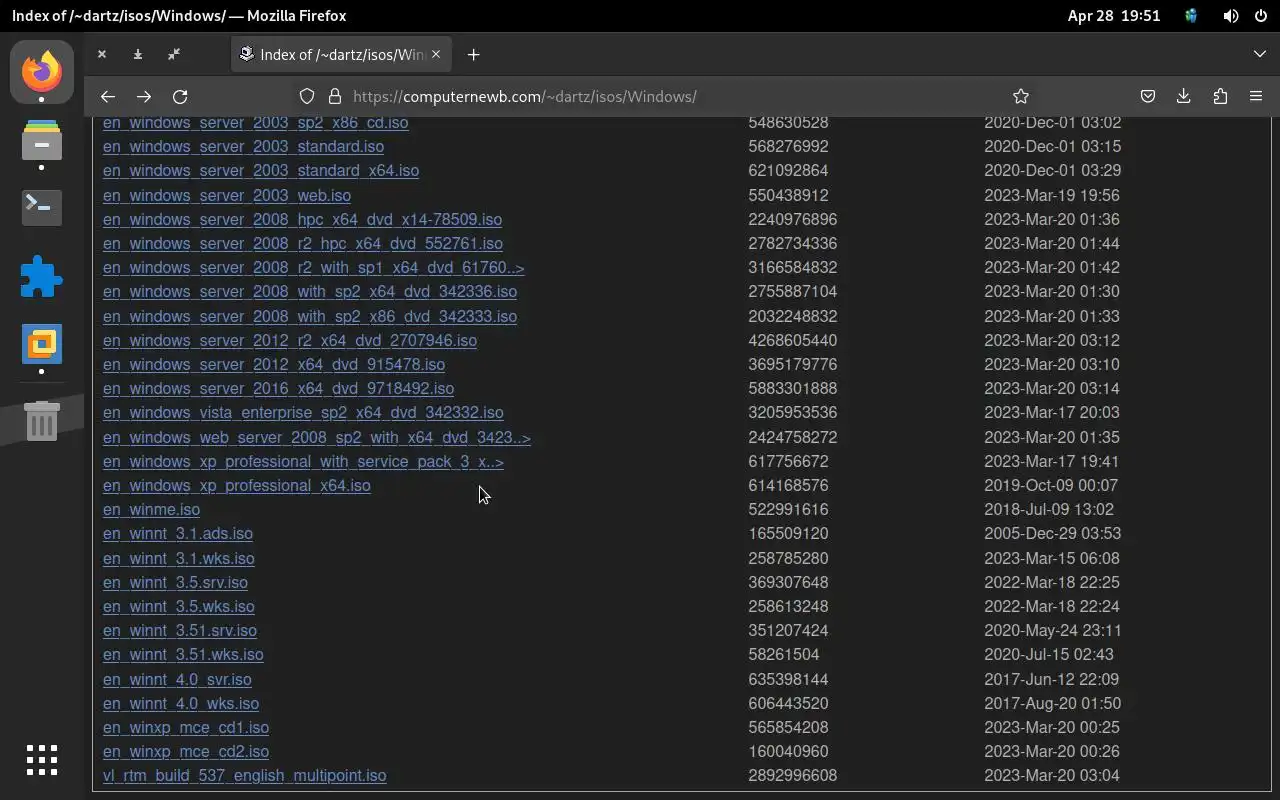
Task: Click the window close X in the title bar
Action: coord(102,54)
